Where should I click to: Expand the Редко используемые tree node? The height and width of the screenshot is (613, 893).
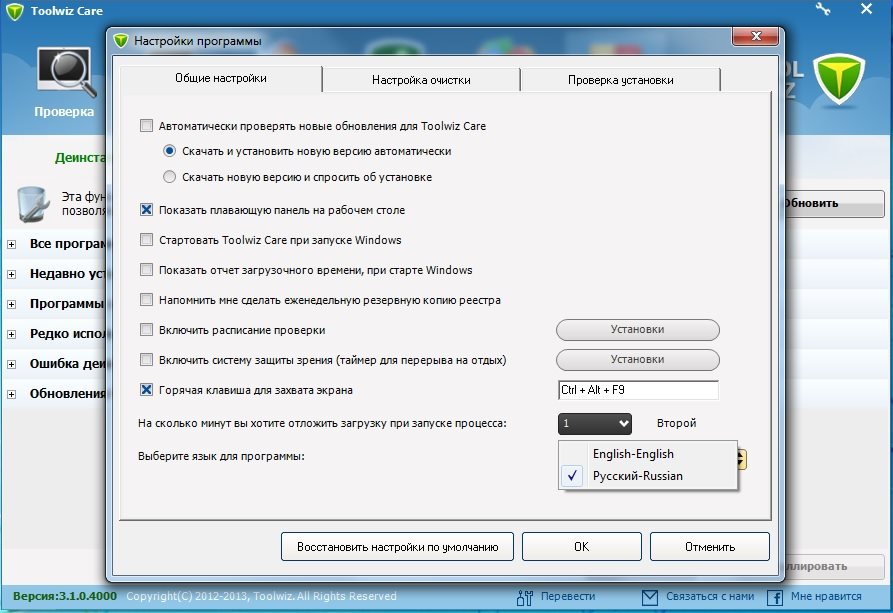tap(11, 334)
